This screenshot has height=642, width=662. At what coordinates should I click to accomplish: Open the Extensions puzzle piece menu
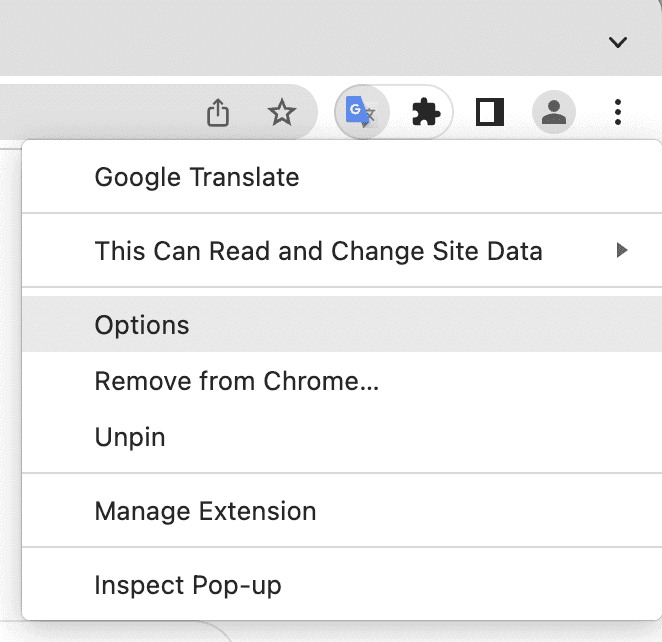pyautogui.click(x=426, y=113)
